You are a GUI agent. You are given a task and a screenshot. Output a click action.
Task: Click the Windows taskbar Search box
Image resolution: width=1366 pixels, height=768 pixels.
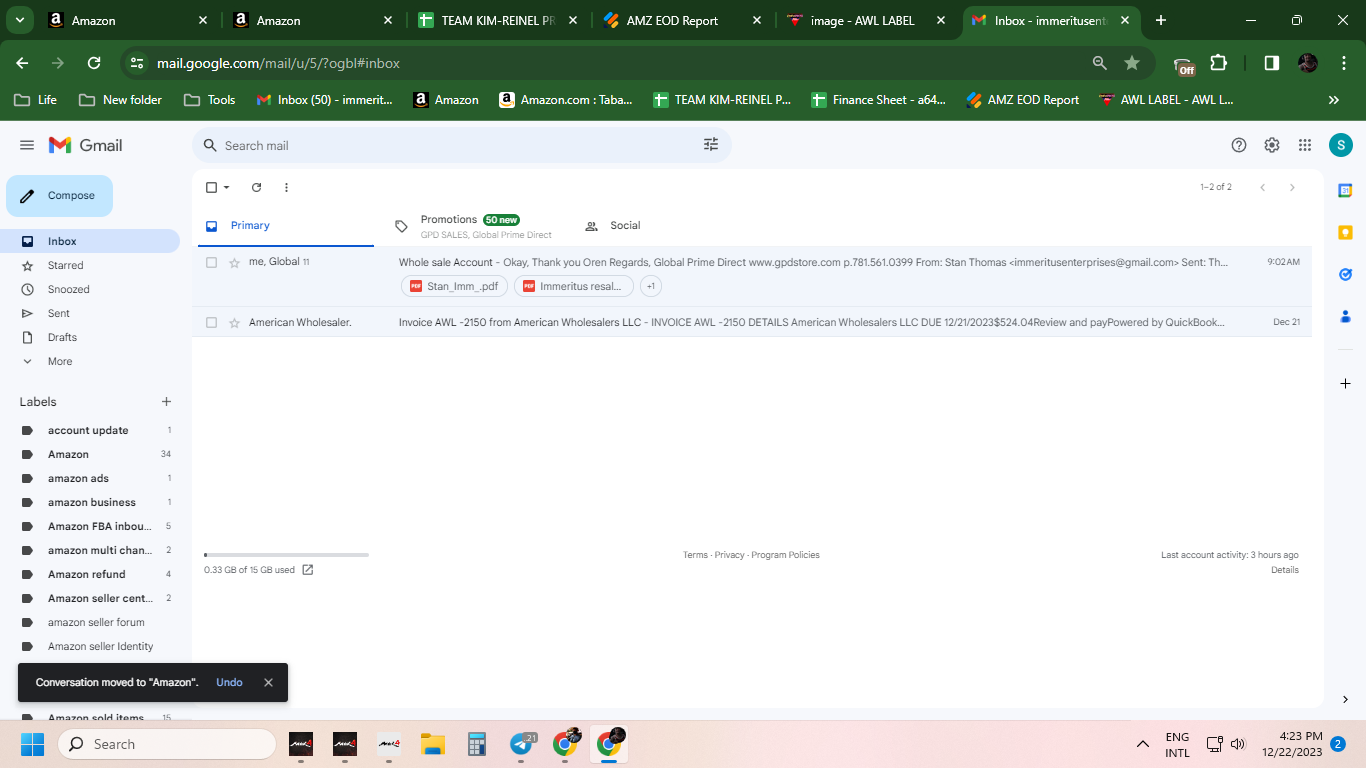pos(166,744)
